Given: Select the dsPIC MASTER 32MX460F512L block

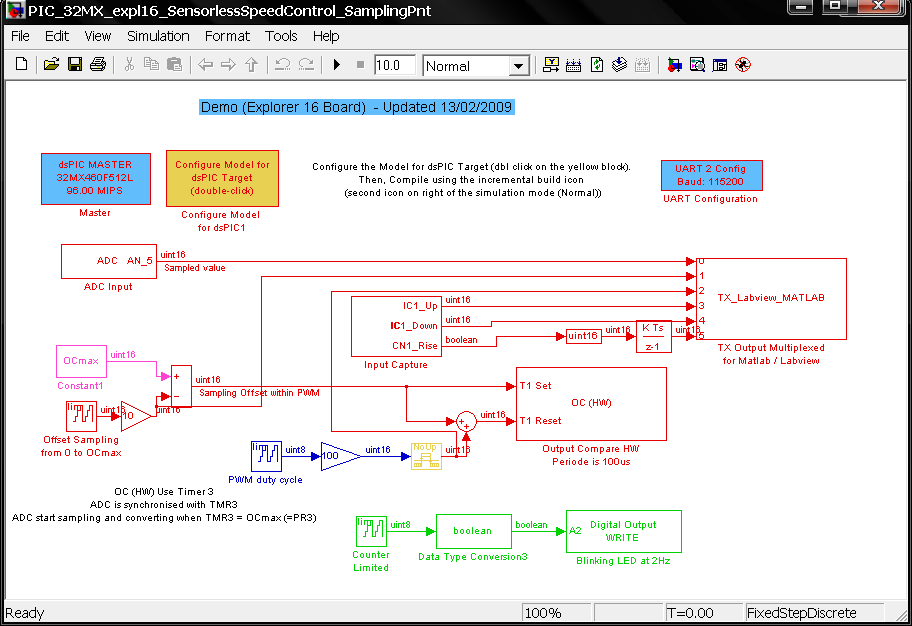Looking at the screenshot, I should [x=96, y=179].
